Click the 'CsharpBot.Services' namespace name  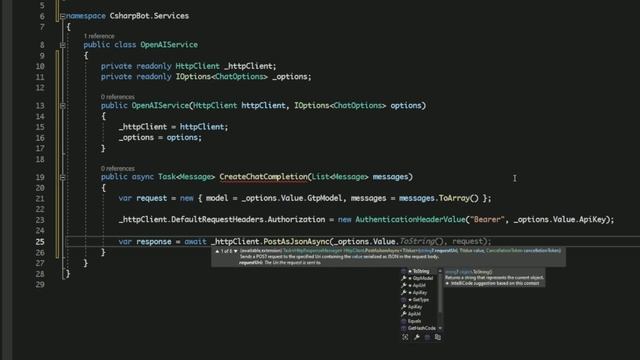pyautogui.click(x=149, y=16)
